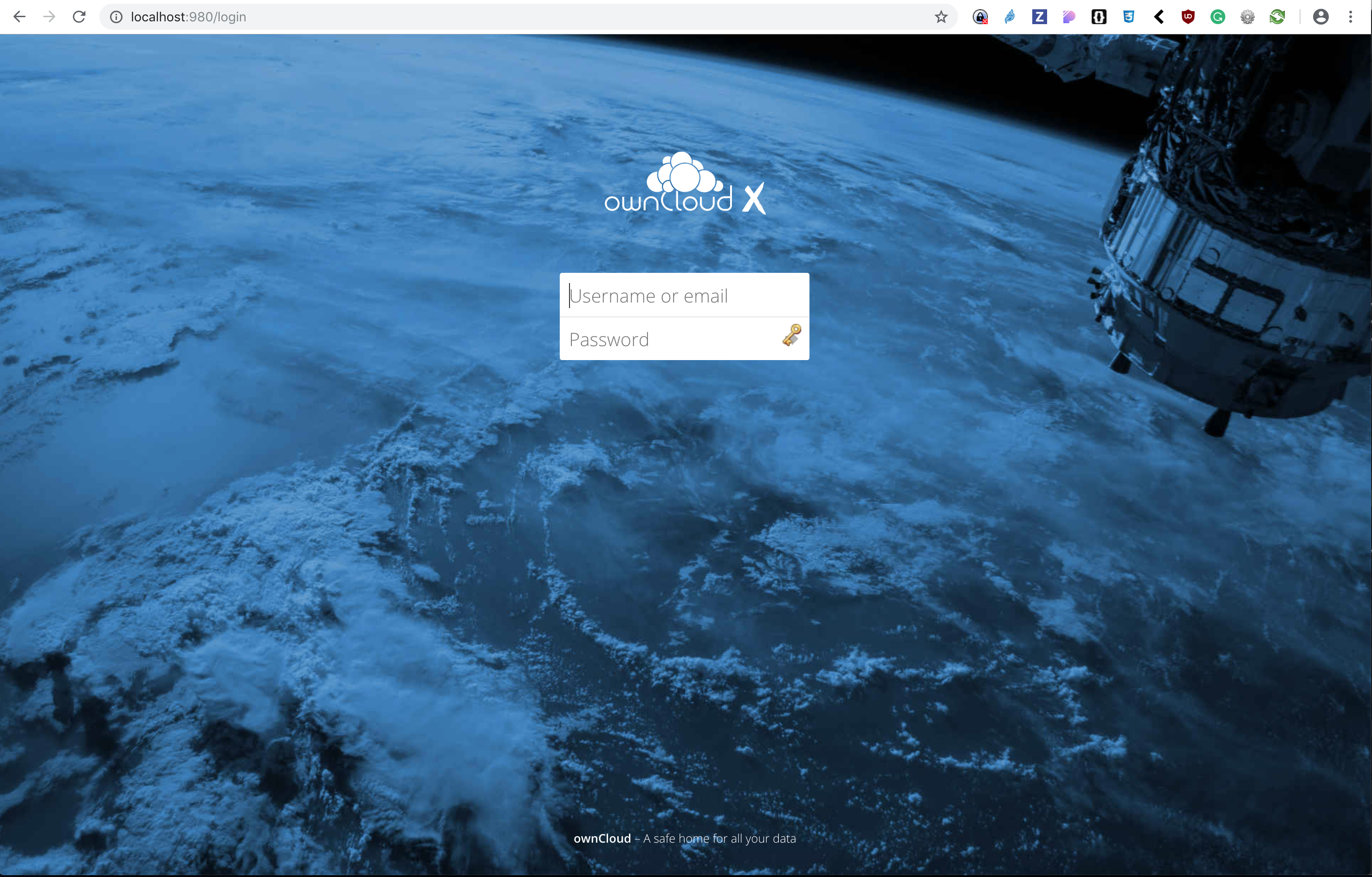Viewport: 1372px width, 877px height.
Task: Focus the Password field
Action: click(x=655, y=339)
